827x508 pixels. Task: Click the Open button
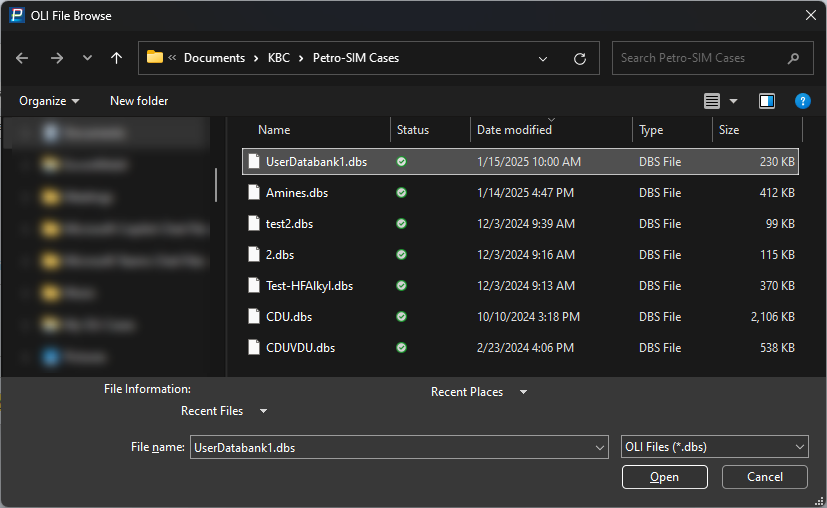click(665, 477)
